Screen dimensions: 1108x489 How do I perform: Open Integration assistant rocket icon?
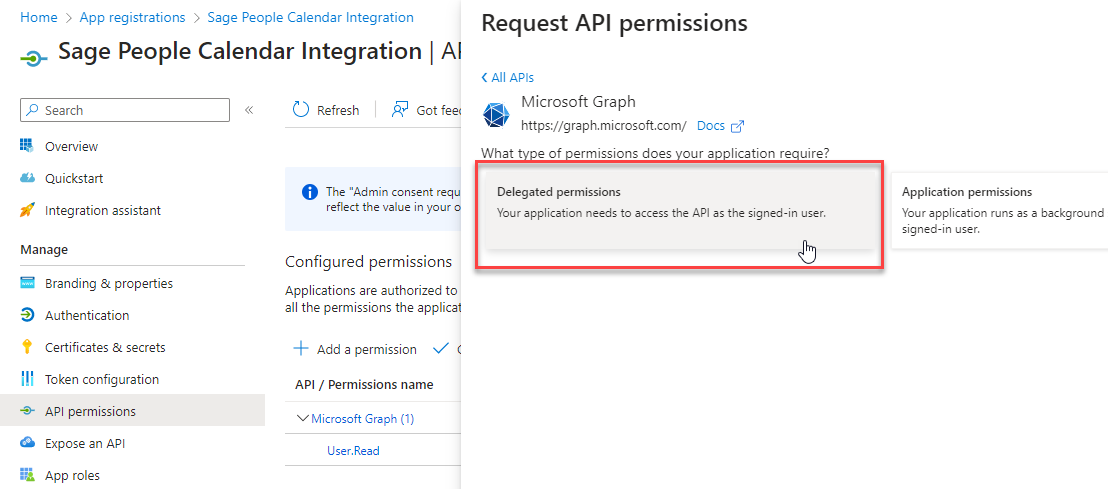point(27,210)
